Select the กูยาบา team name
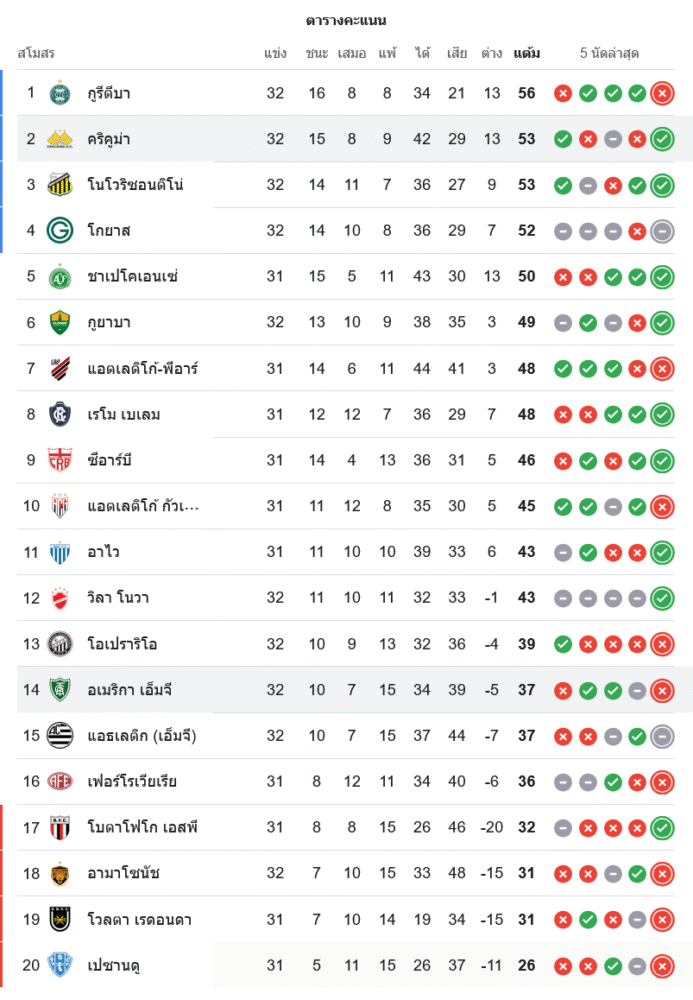The image size is (693, 1000). click(x=109, y=323)
